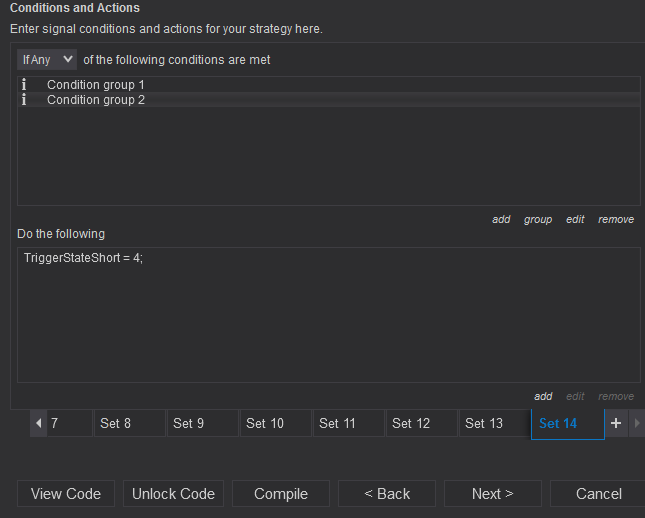Viewport: 645px width, 518px height.
Task: Select Condition group 2 row
Action: click(x=96, y=100)
